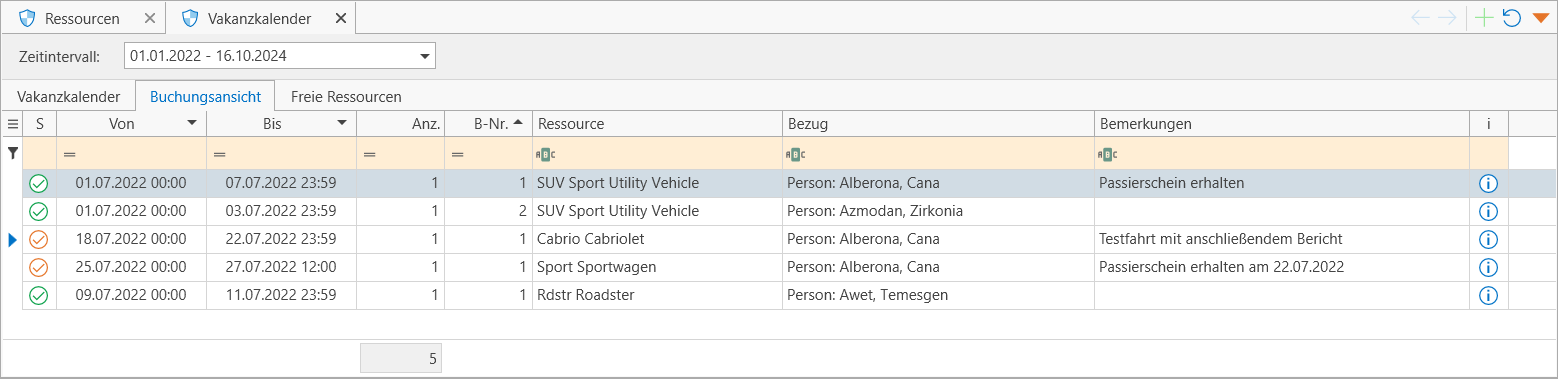Click the forward arrow navigation icon
Image resolution: width=1558 pixels, height=379 pixels.
[1447, 18]
